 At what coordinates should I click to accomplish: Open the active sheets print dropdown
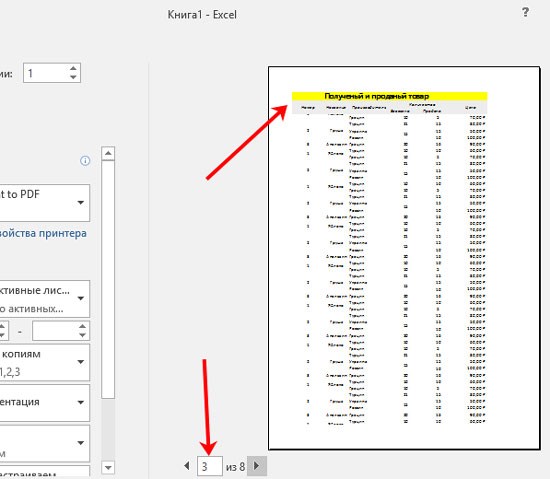[45, 299]
